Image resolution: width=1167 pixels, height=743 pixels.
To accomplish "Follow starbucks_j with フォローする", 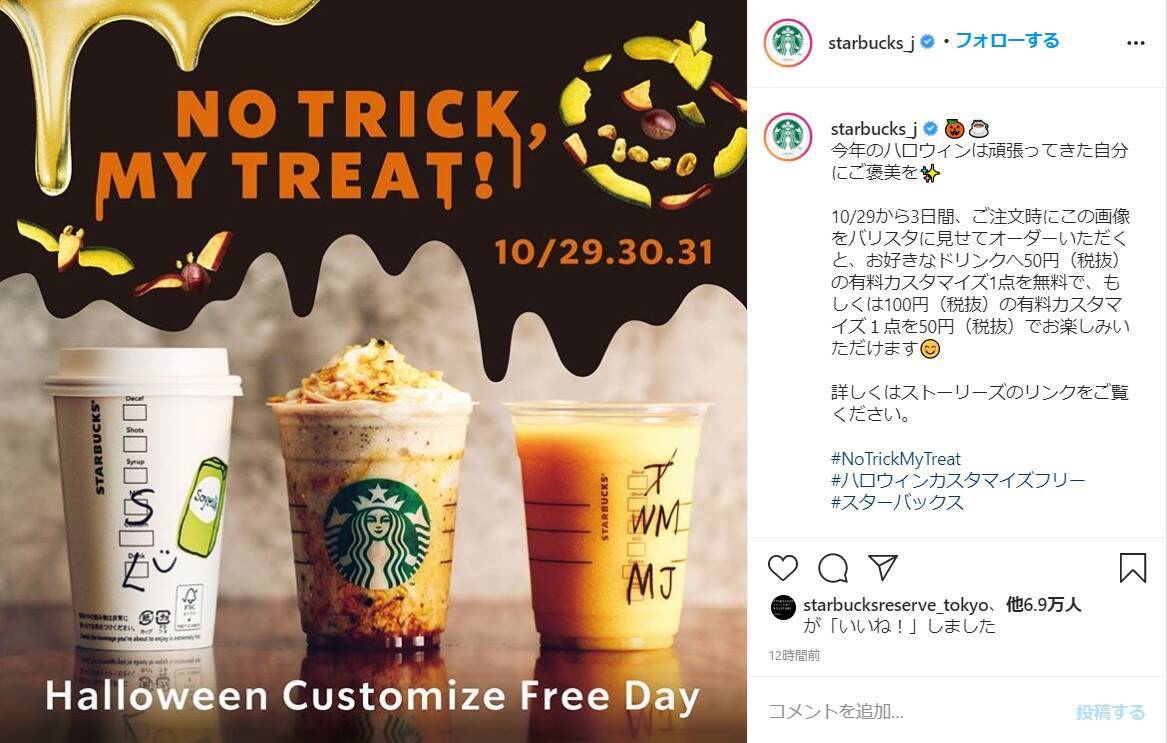I will (1007, 40).
